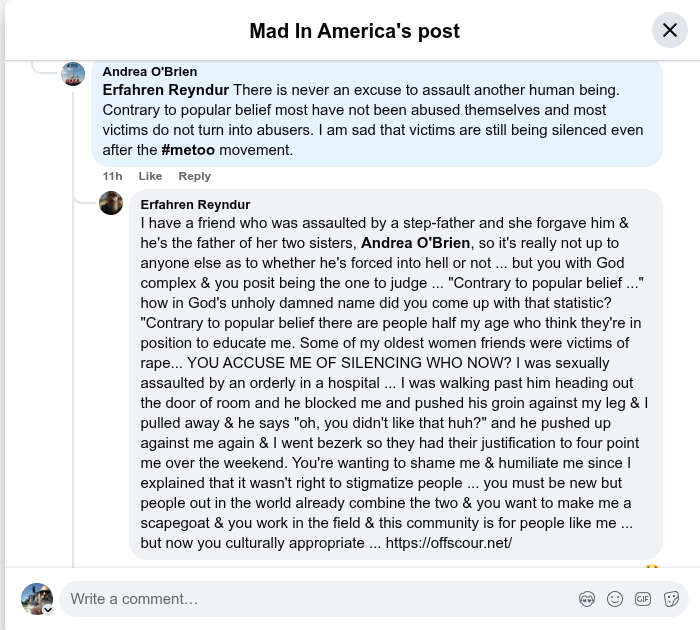
Task: Click Erfahren Reyndur's reply profile picture
Action: click(111, 203)
